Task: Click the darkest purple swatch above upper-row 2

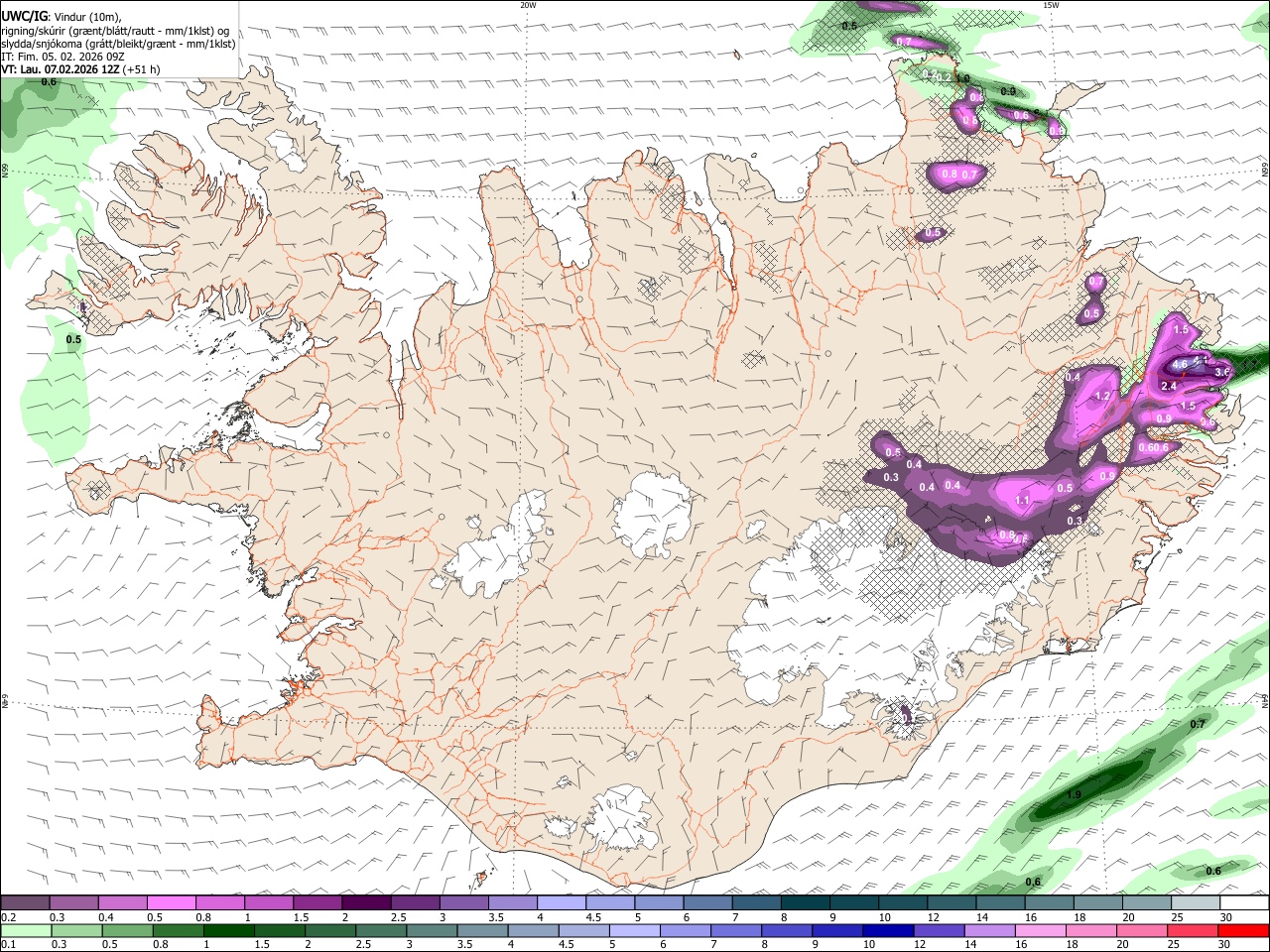Action: [366, 903]
